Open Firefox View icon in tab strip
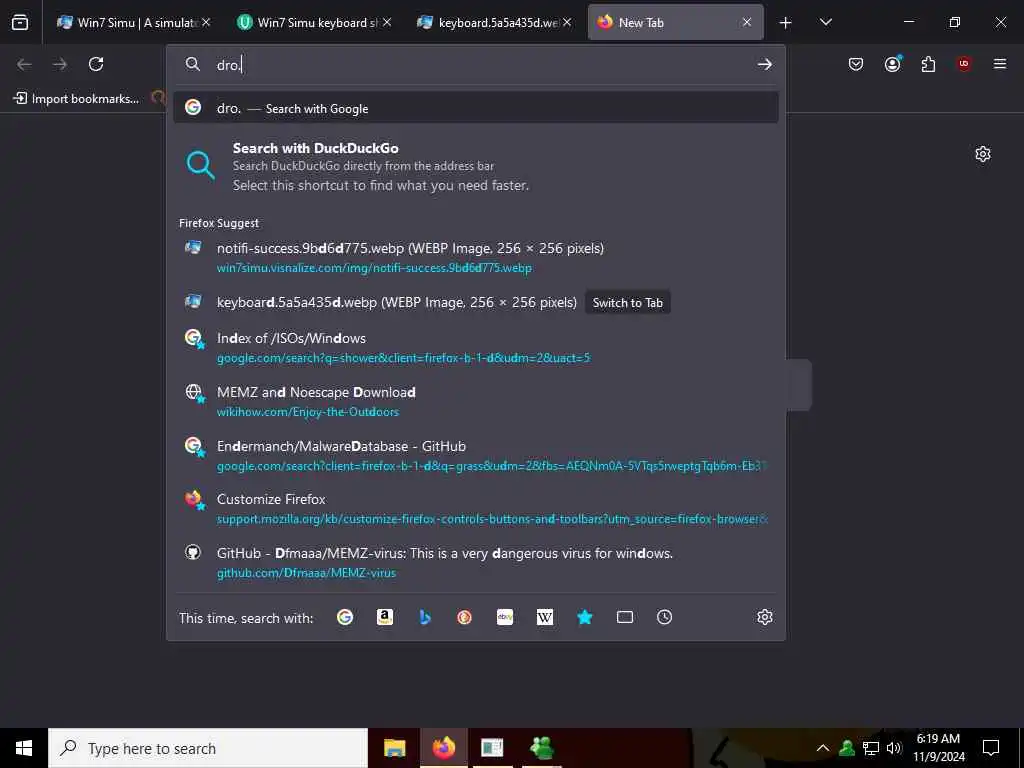1024x768 pixels. pos(20,22)
